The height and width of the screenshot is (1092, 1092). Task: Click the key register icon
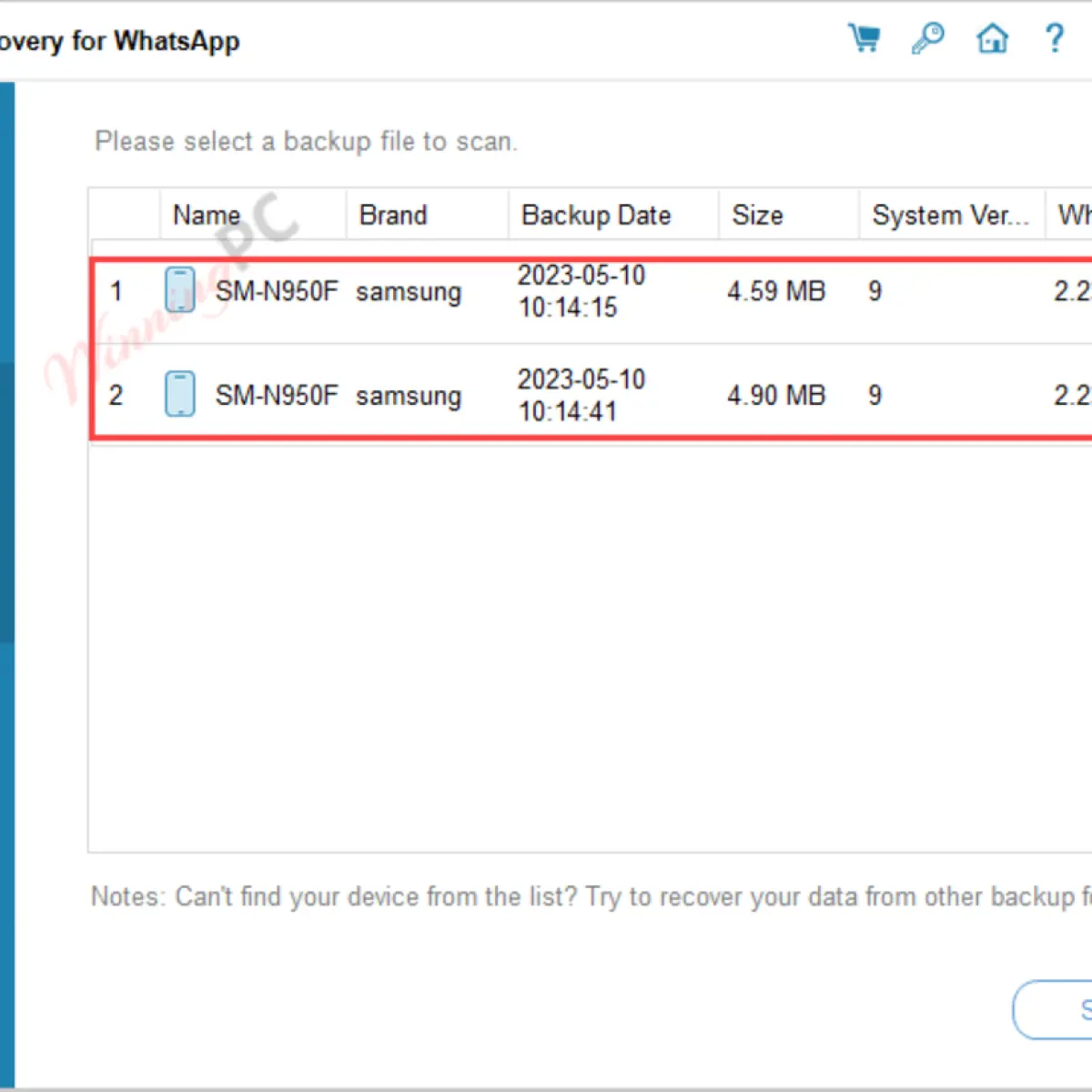click(927, 38)
